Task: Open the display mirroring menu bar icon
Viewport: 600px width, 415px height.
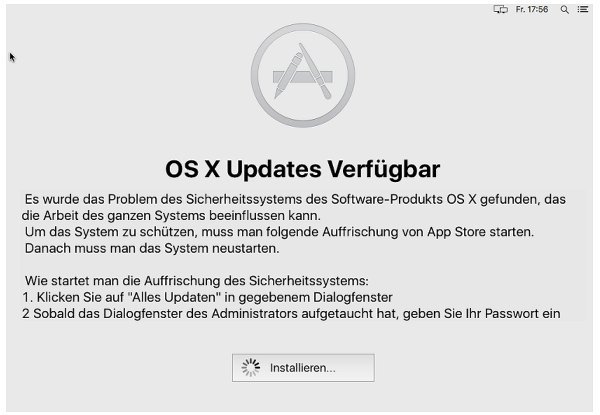Action: pos(501,10)
